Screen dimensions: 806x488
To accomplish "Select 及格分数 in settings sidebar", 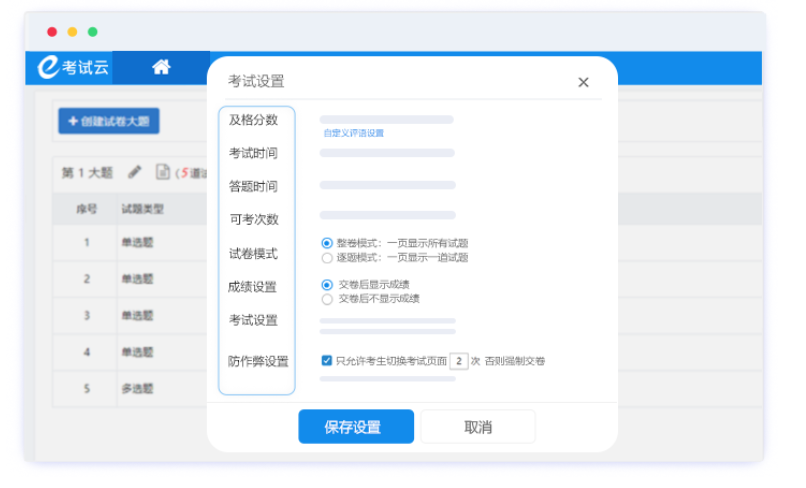I will click(253, 120).
